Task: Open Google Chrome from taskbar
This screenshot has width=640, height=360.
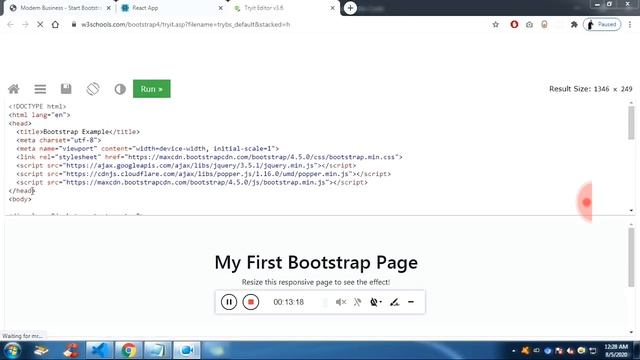Action: [x=129, y=351]
